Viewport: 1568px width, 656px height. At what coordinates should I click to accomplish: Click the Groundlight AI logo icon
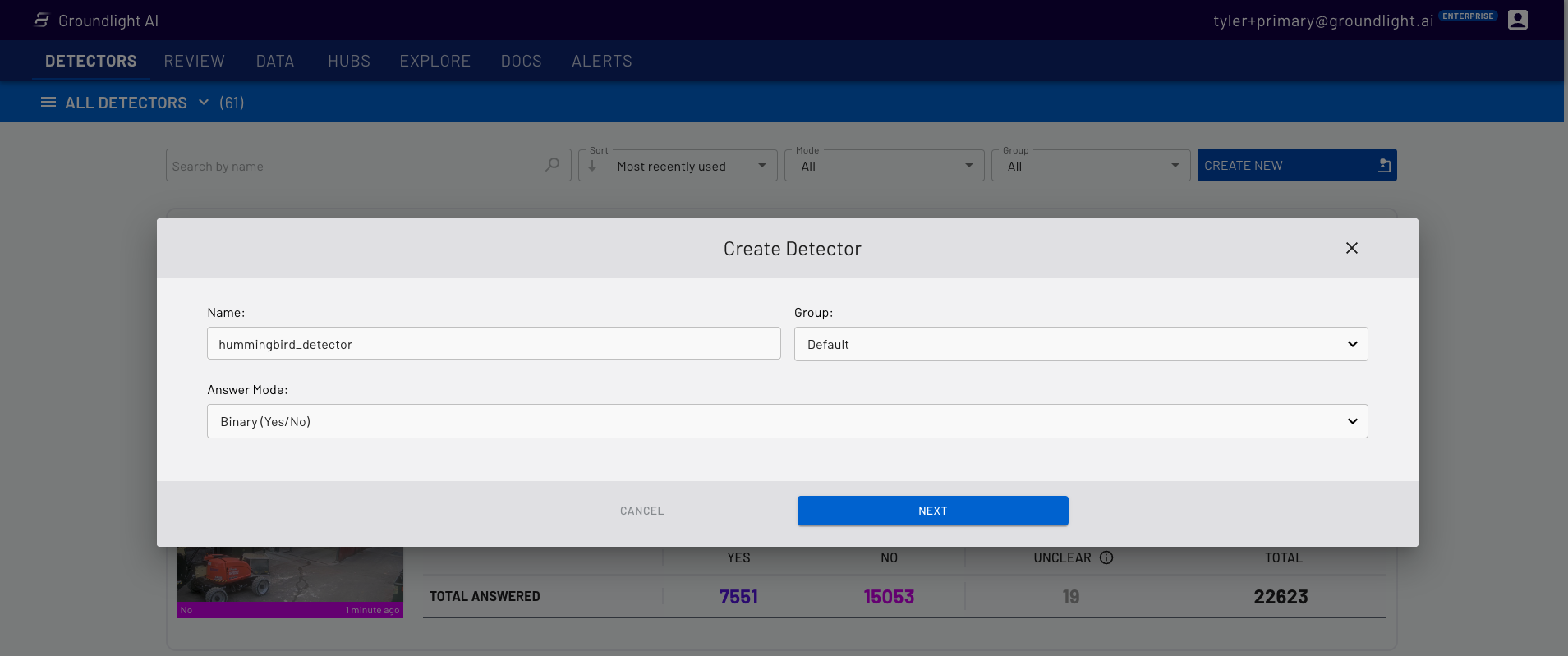coord(42,20)
